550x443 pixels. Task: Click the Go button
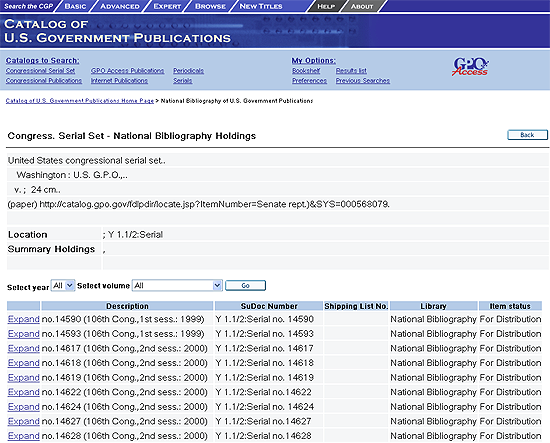tap(245, 286)
